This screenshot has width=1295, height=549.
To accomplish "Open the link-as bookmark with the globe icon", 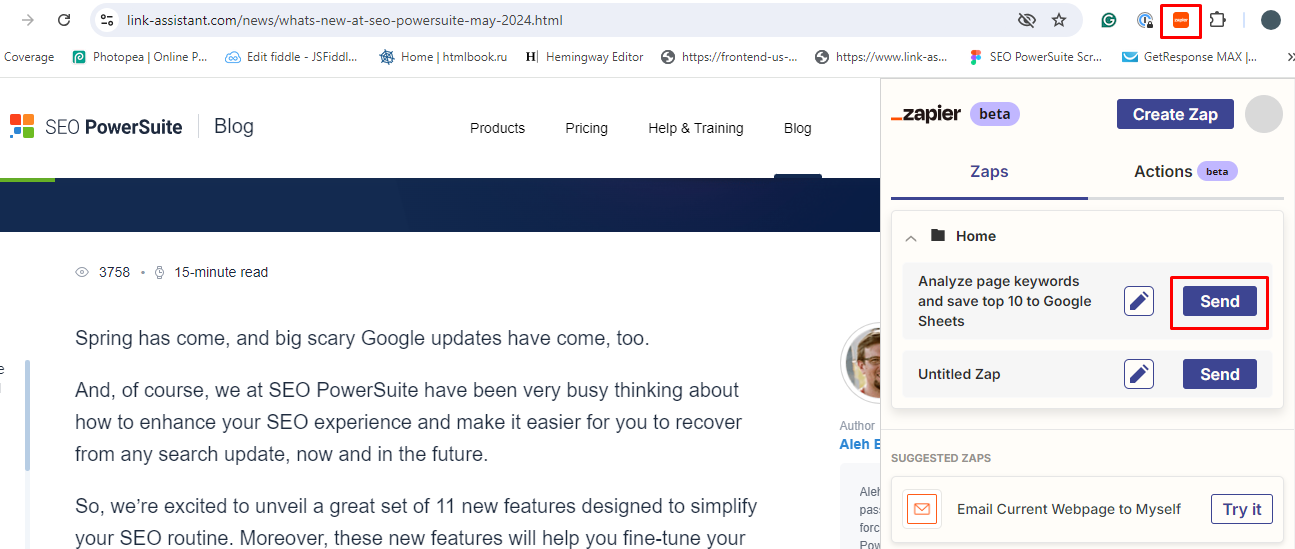I will click(881, 57).
